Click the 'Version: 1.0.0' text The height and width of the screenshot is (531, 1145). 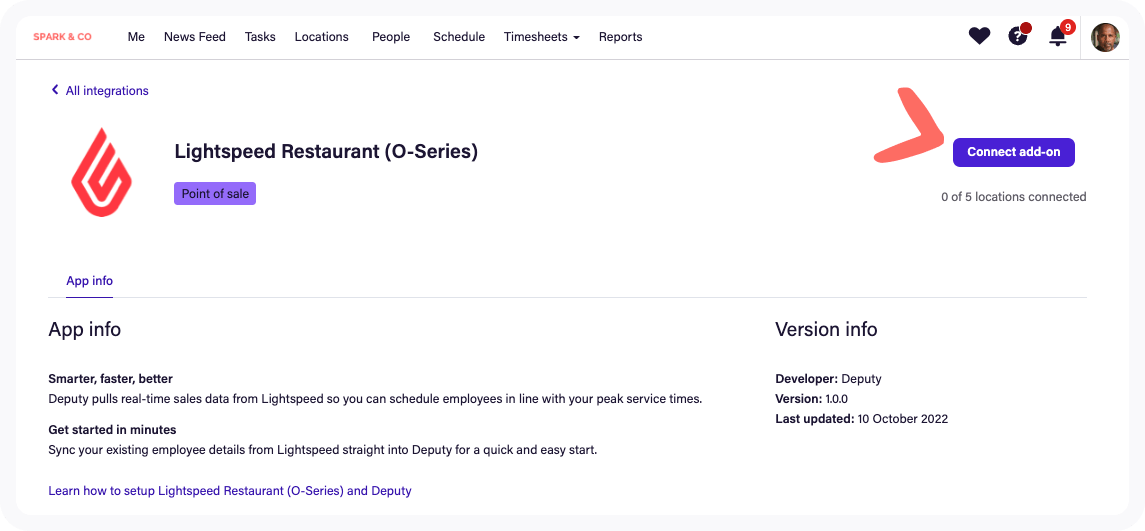(811, 399)
